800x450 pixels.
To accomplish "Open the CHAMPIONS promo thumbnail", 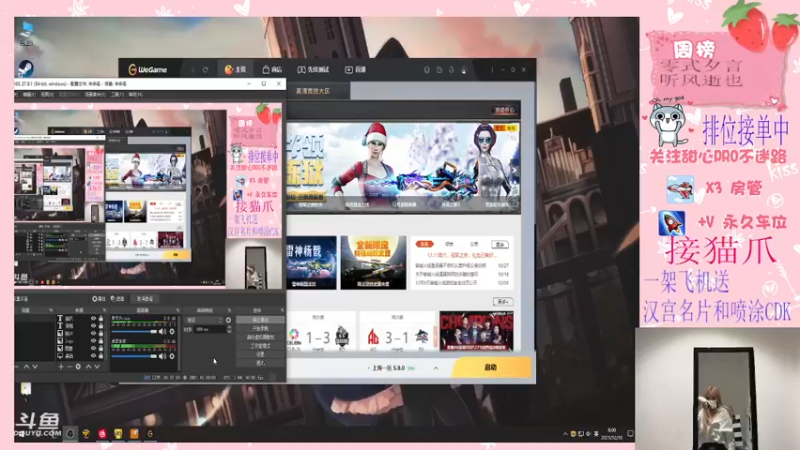I will click(x=477, y=331).
